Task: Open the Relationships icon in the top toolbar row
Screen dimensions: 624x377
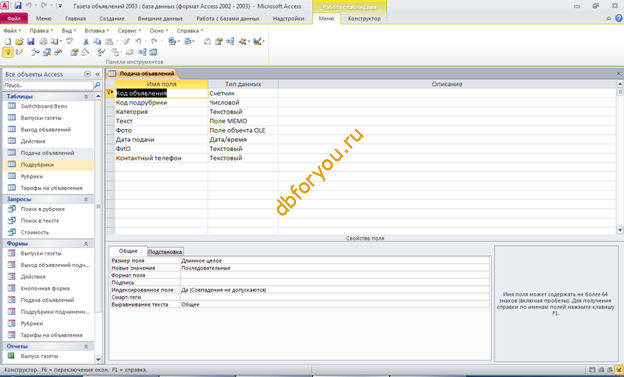Action: point(230,41)
